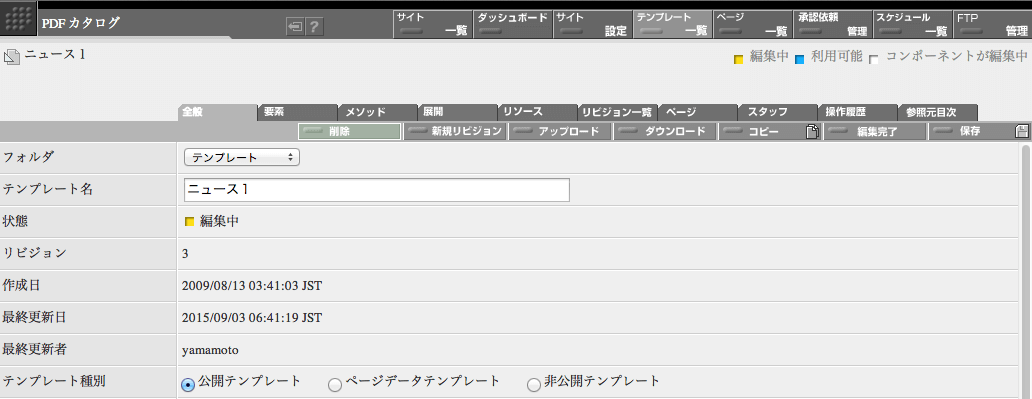Viewport: 1032px width, 399px height.
Task: Click the 最終更新日 value 2015/09/03 06:41:19 JST
Action: [252, 318]
